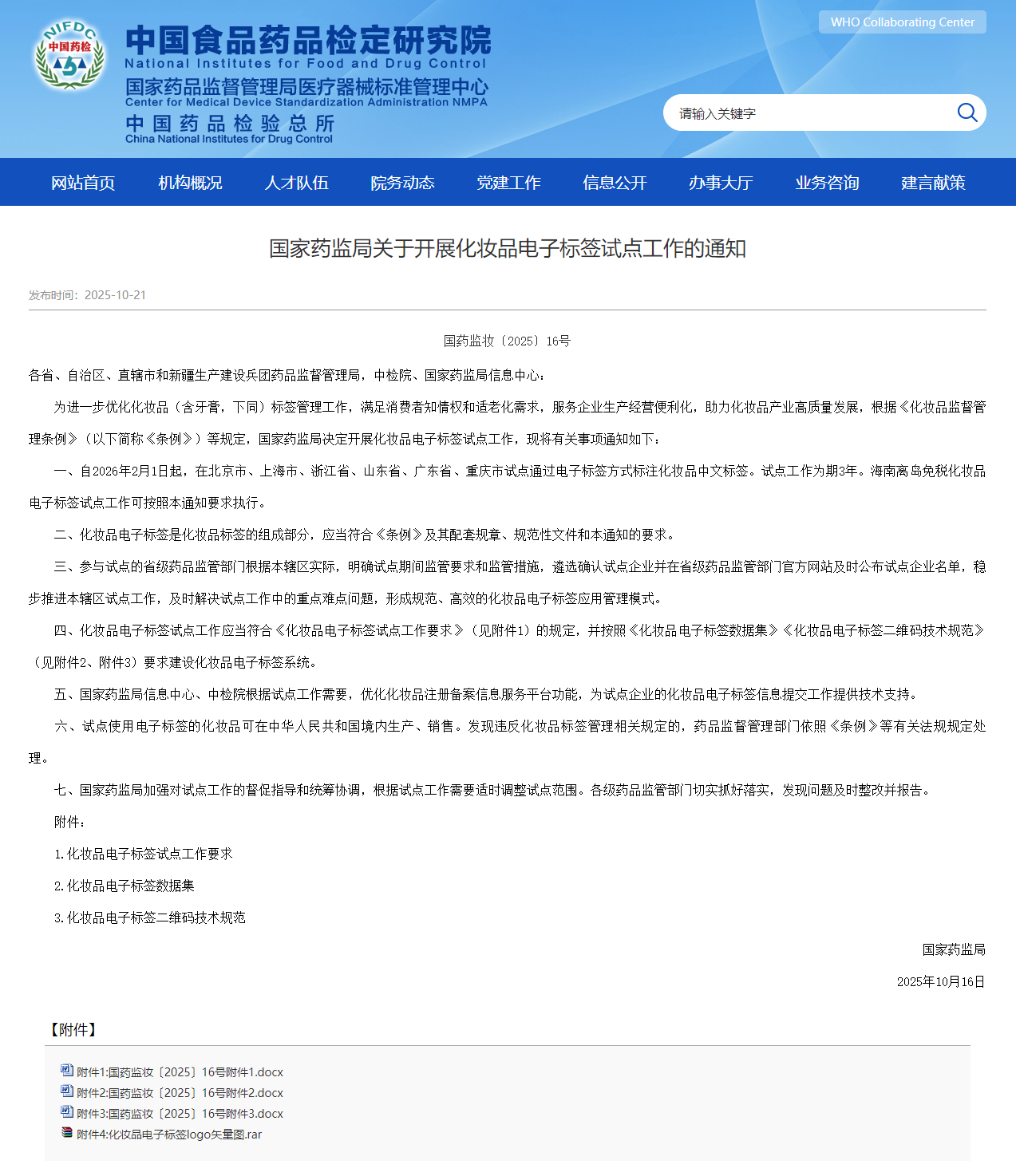Navigate to 党建工作 section

click(508, 183)
